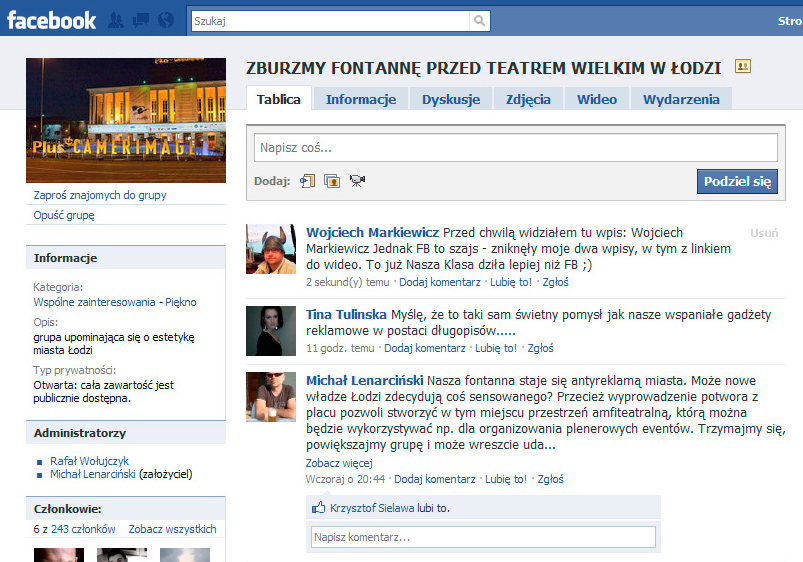Switch to the Tablica tab
Image resolution: width=803 pixels, height=562 pixels.
point(279,99)
